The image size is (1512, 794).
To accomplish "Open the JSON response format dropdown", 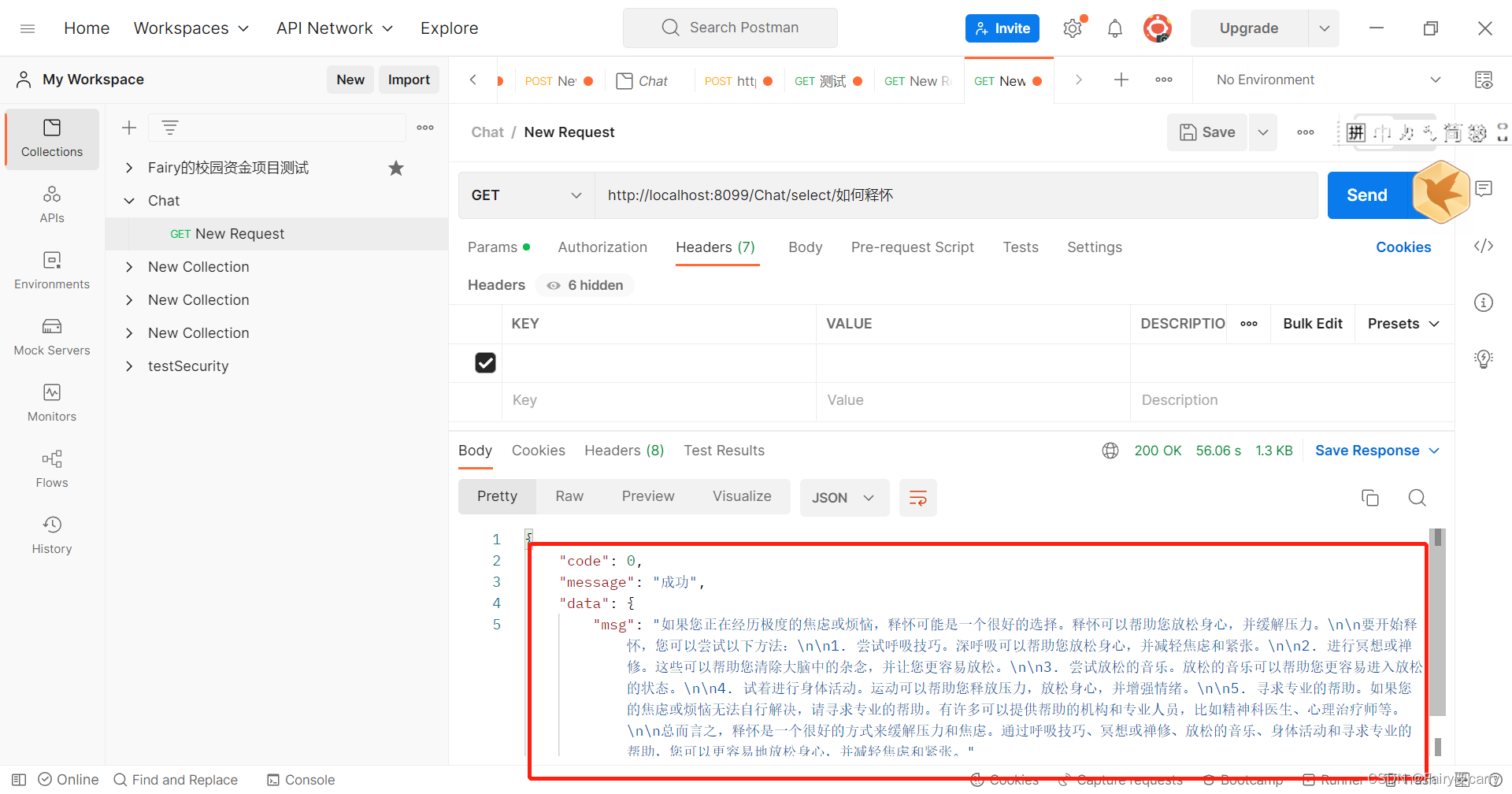I will (x=844, y=498).
